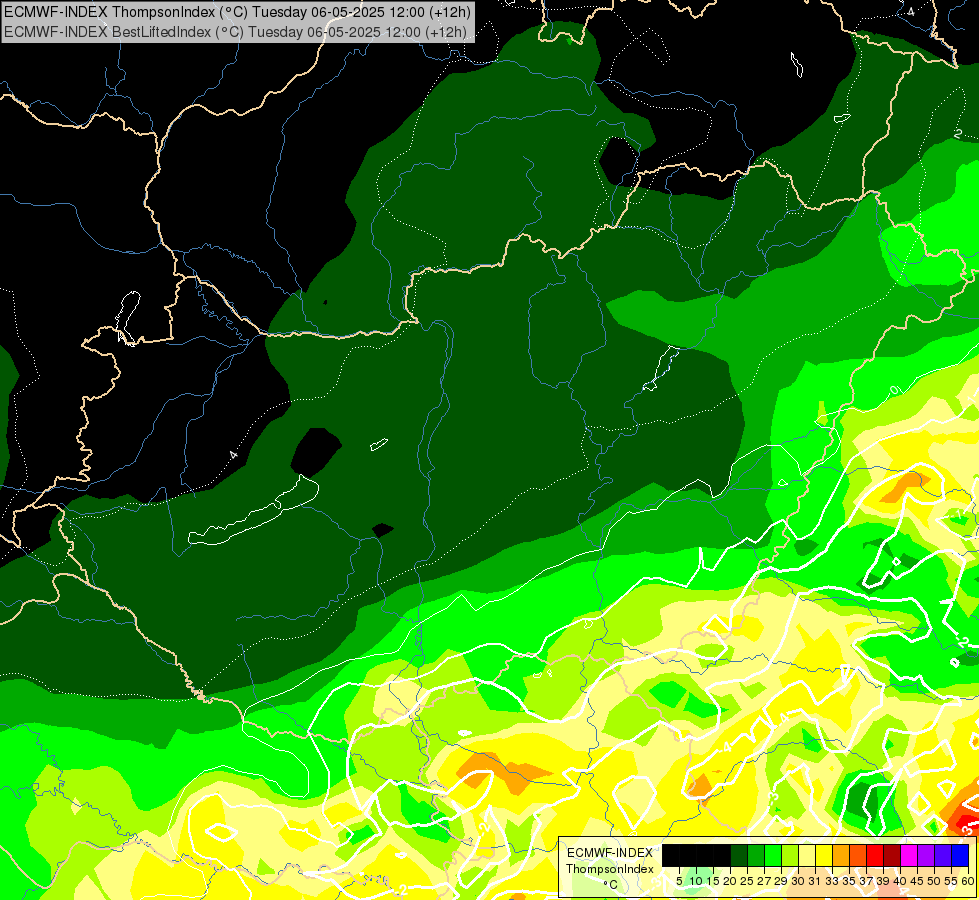
Task: Select the lime 29-30 legend swatch
Action: [x=790, y=855]
